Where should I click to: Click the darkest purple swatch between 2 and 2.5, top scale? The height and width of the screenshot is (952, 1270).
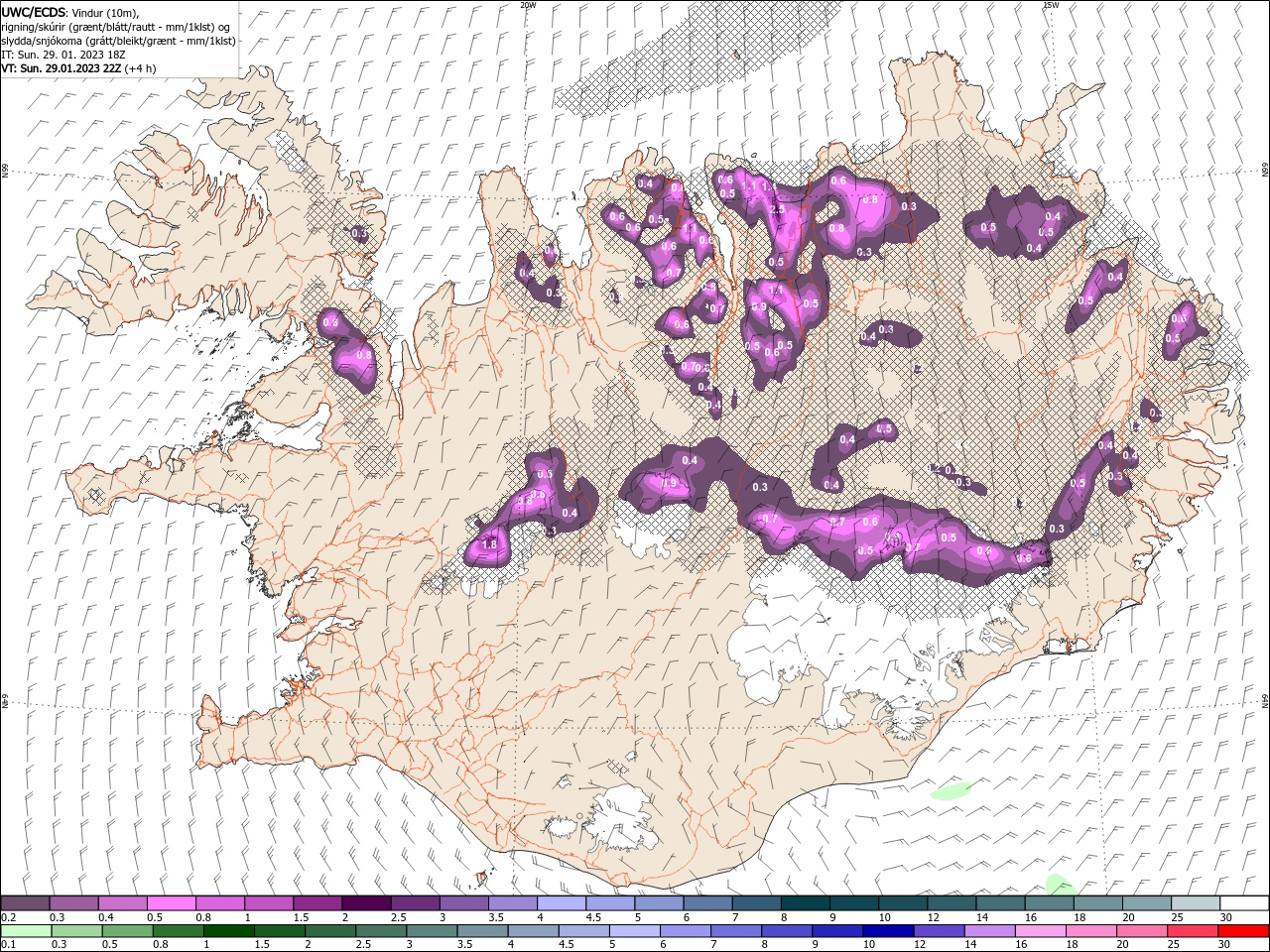(366, 903)
